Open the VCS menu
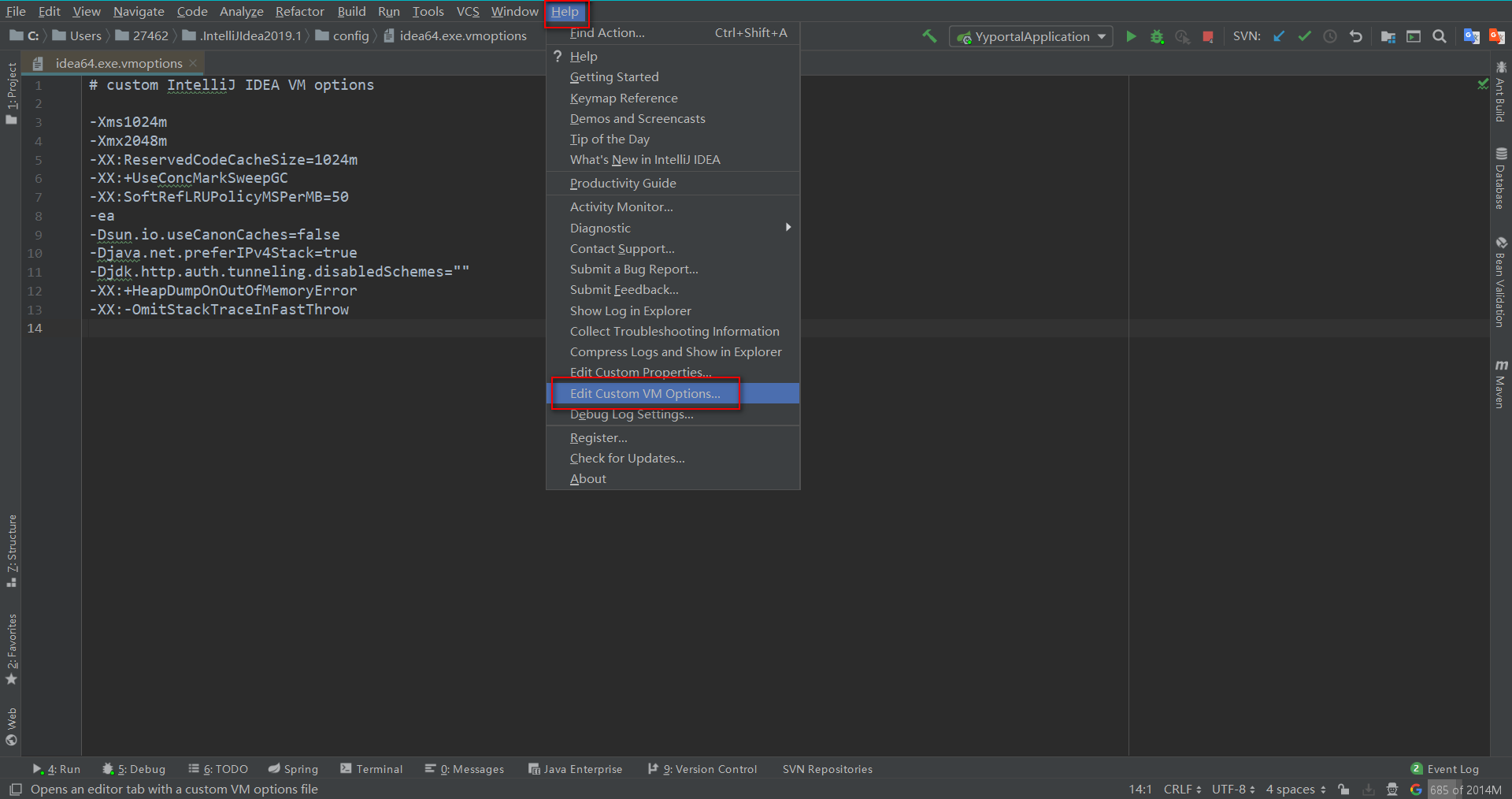Viewport: 1512px width, 799px height. click(468, 11)
